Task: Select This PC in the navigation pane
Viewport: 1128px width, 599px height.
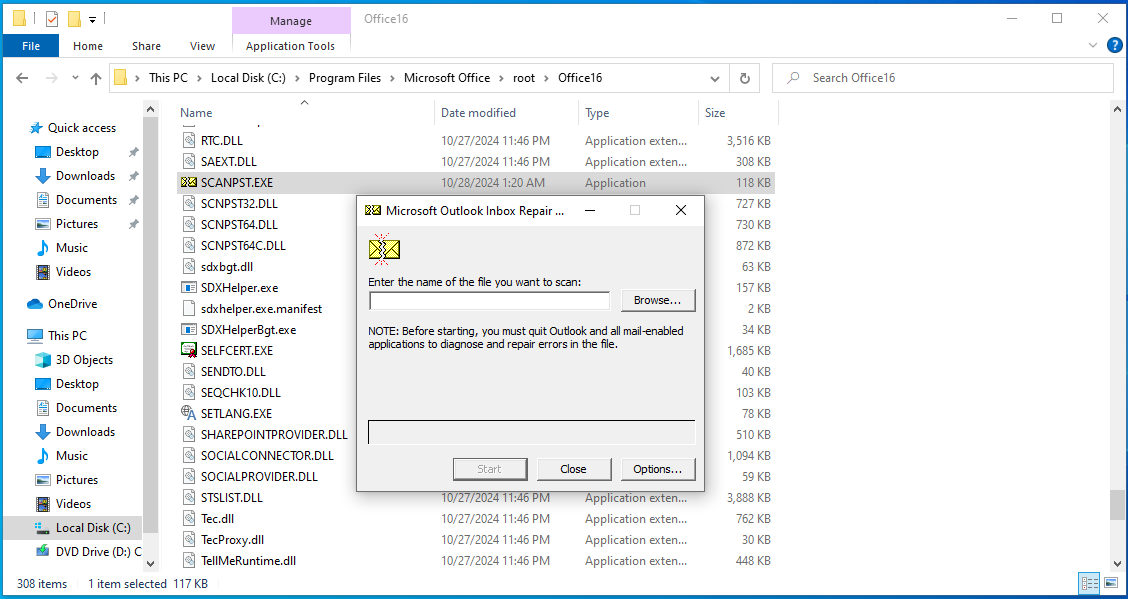Action: pos(67,335)
